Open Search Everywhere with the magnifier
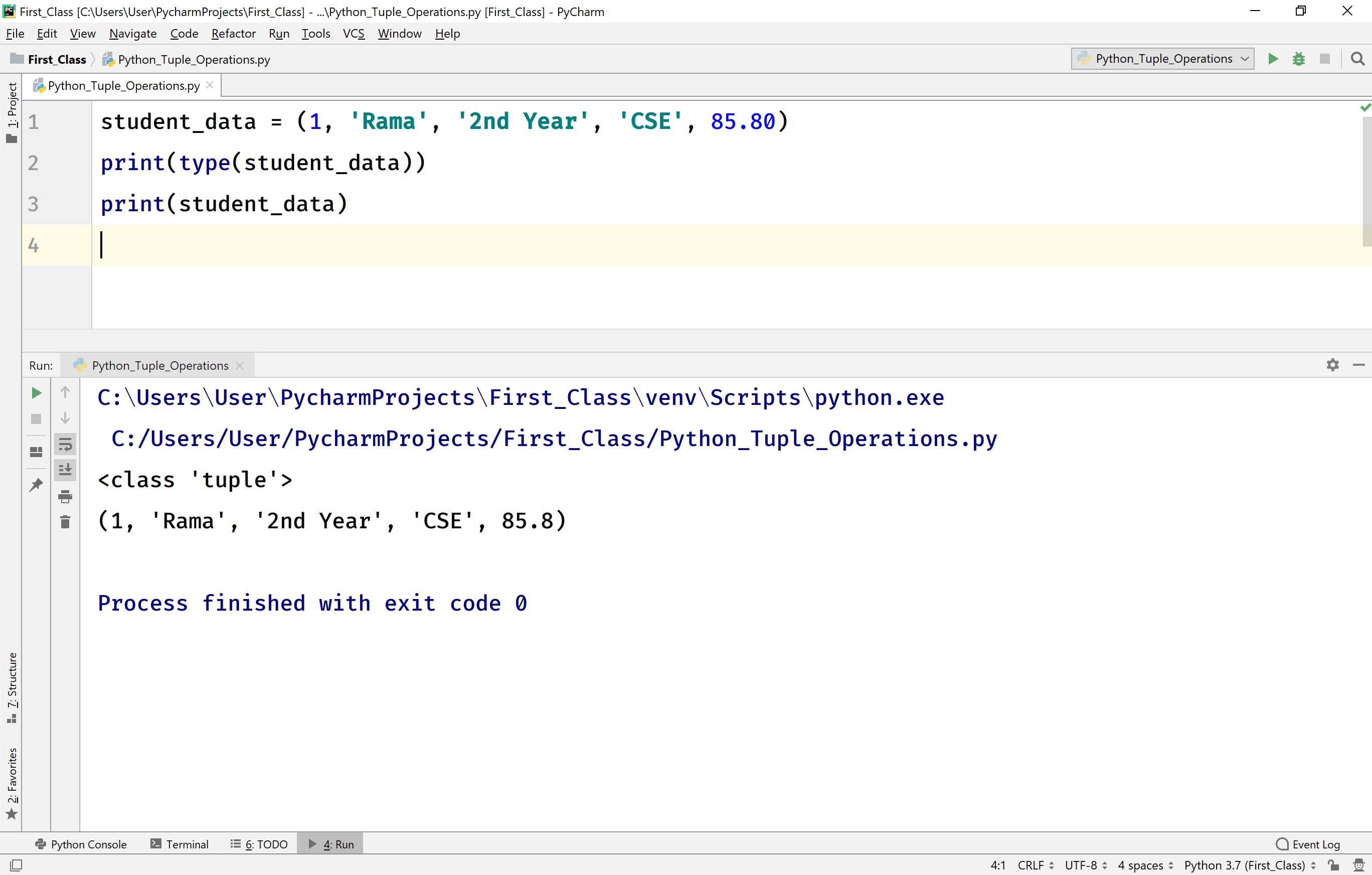 [1358, 59]
